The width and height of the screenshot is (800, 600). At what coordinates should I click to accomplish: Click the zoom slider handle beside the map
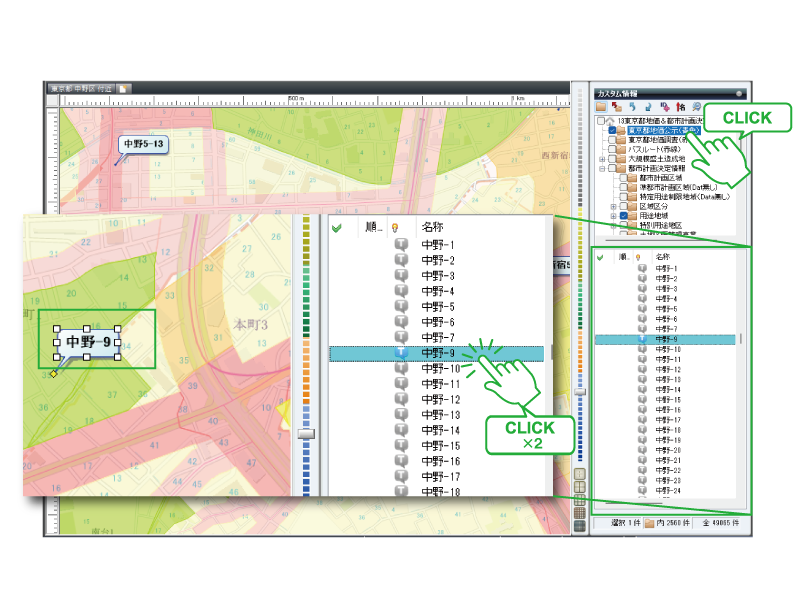pyautogui.click(x=580, y=392)
